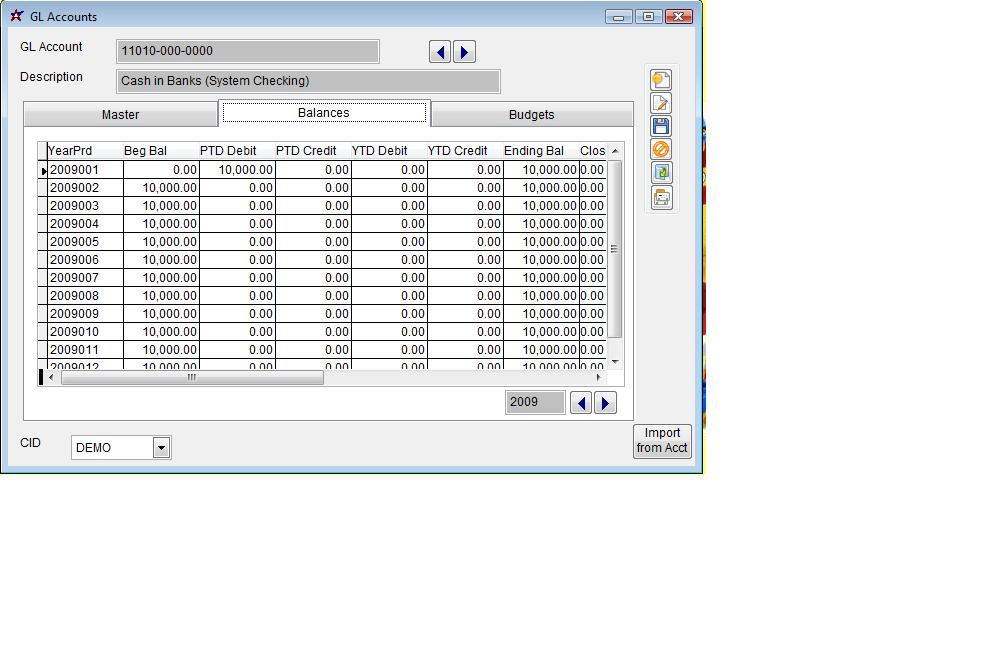Click the grid's vertical scroll down arrow

click(615, 361)
